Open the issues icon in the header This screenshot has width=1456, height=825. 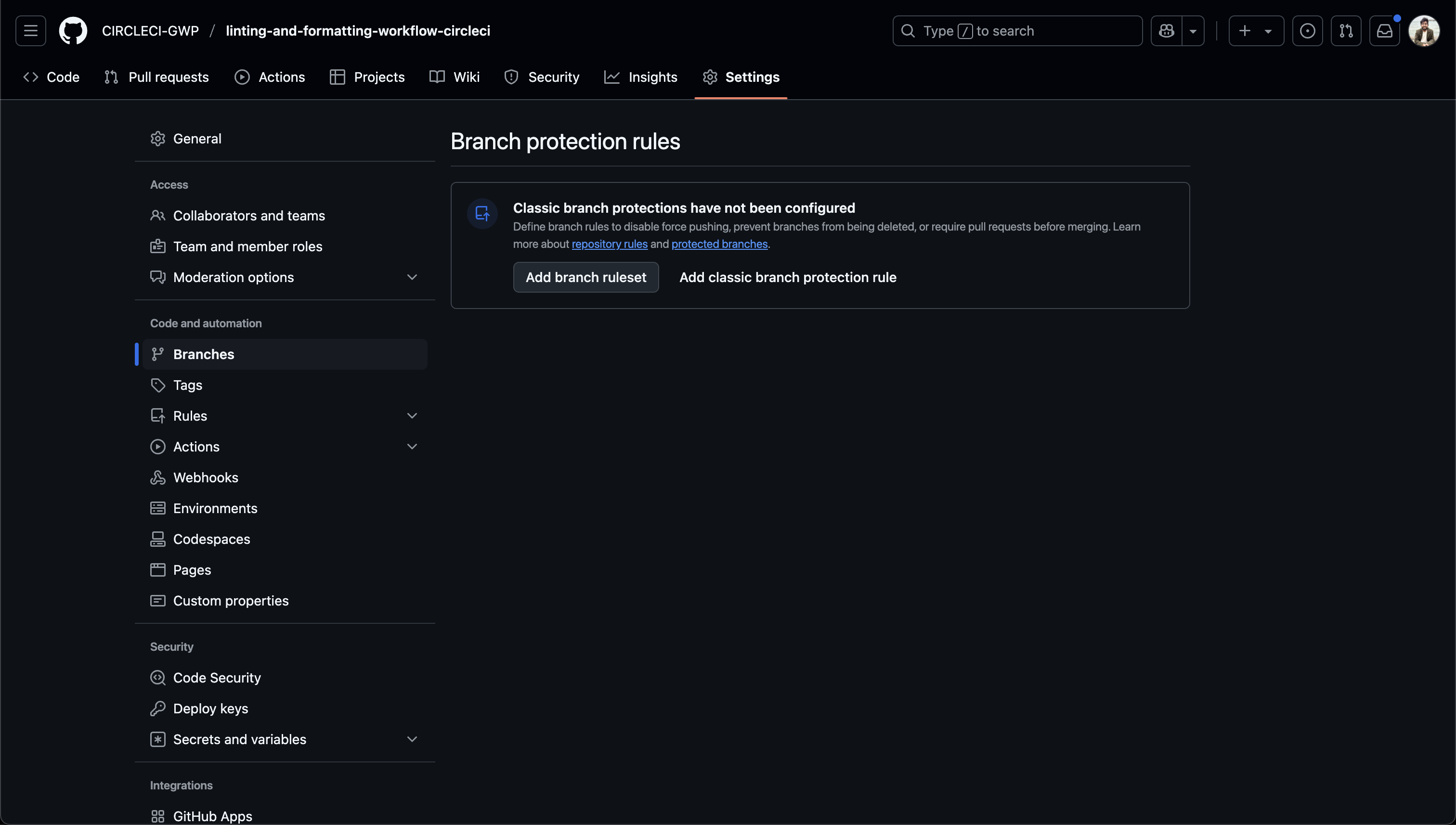(1307, 31)
